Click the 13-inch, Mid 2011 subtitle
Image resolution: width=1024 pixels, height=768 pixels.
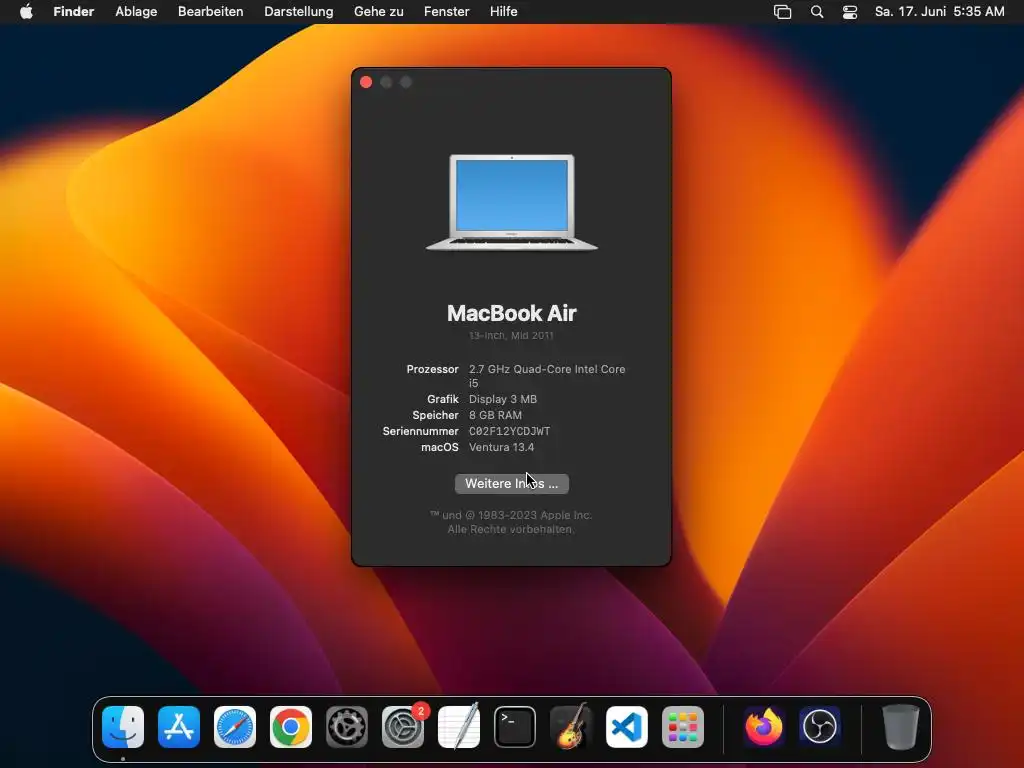511,336
